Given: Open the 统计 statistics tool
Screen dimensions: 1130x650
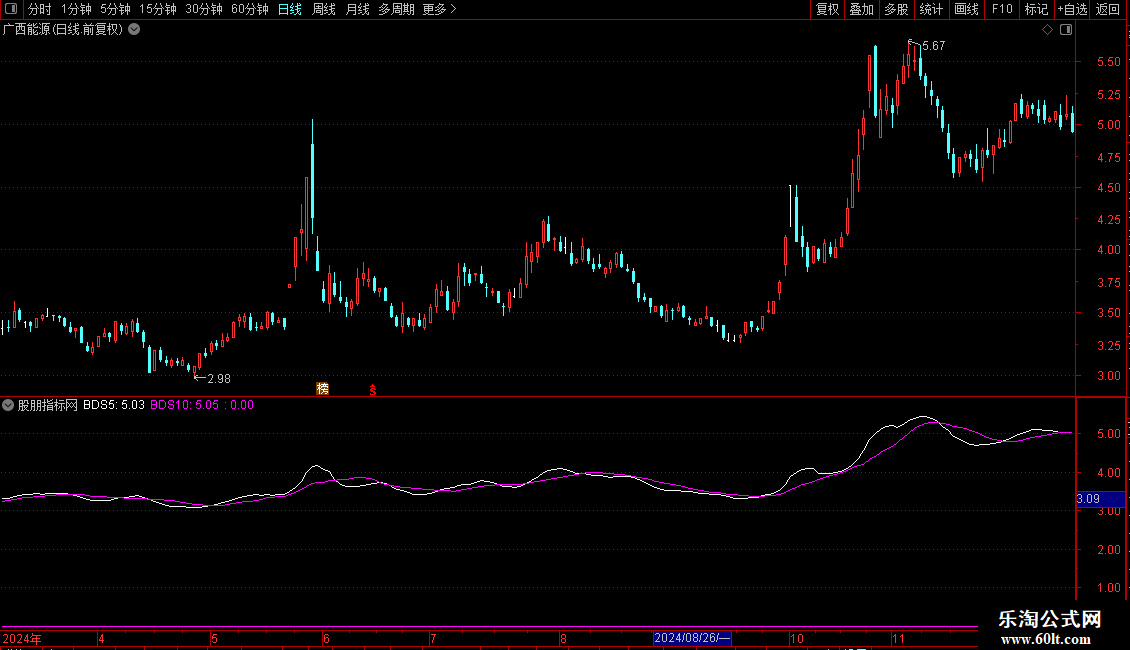Looking at the screenshot, I should coord(931,9).
